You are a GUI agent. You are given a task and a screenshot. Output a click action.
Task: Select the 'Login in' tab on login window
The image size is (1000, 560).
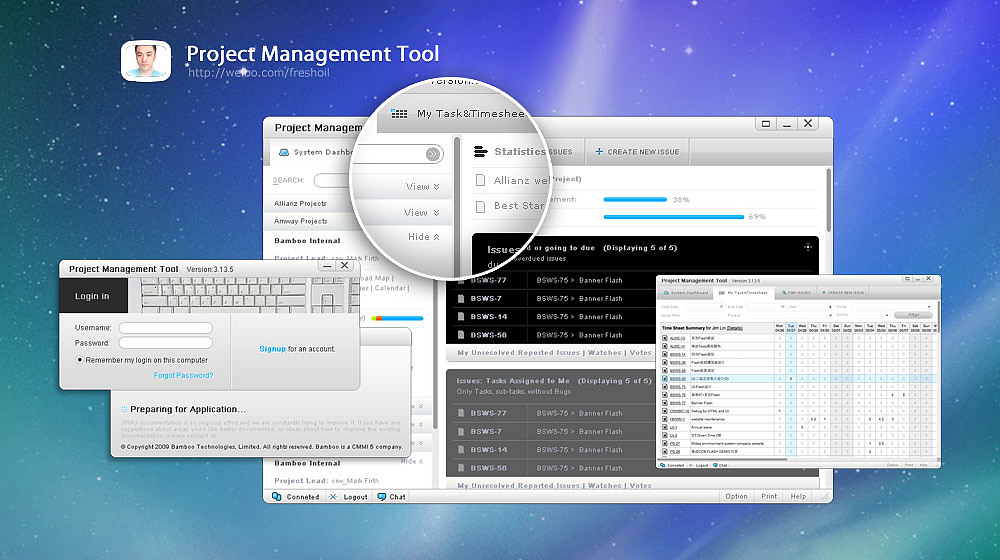(x=93, y=296)
